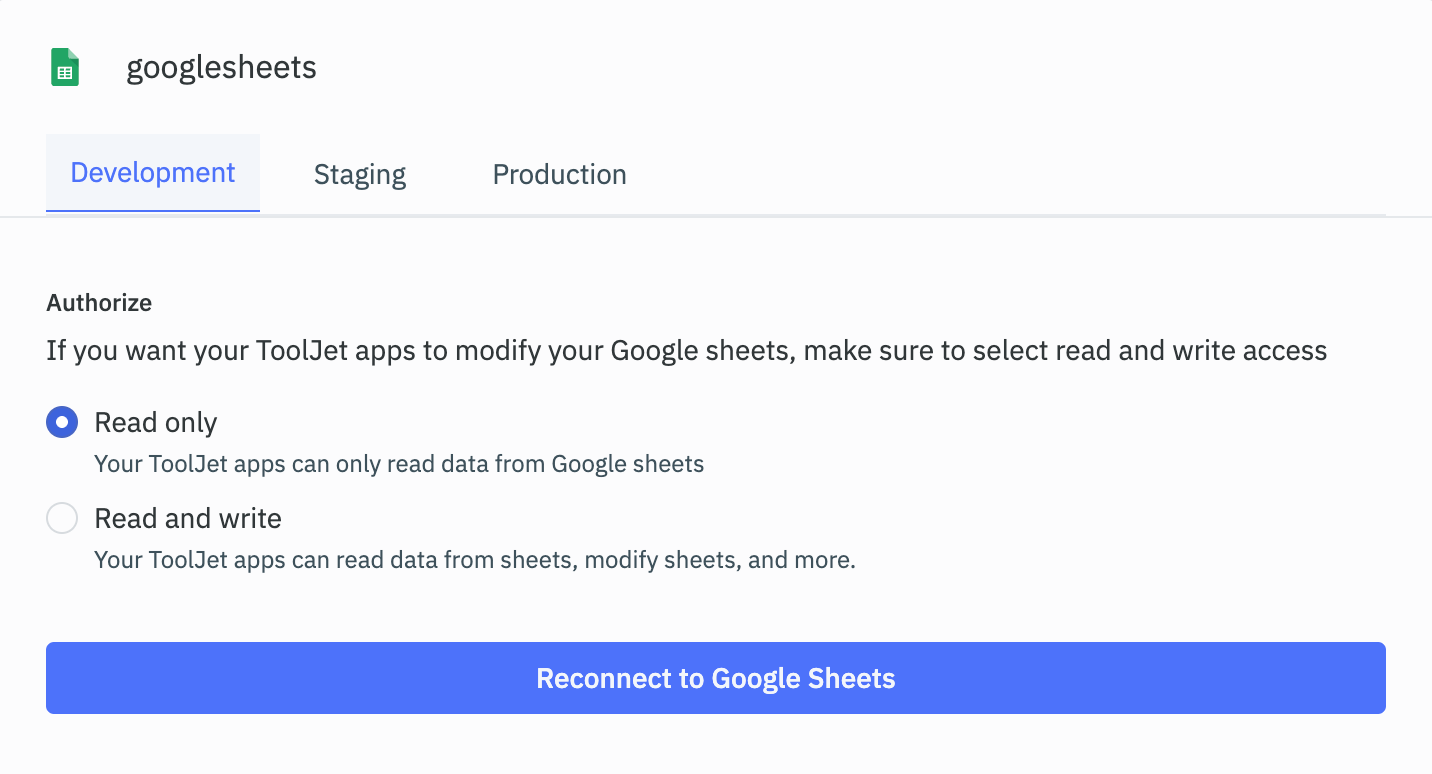
Task: Click the Authorize section heading
Action: point(99,303)
